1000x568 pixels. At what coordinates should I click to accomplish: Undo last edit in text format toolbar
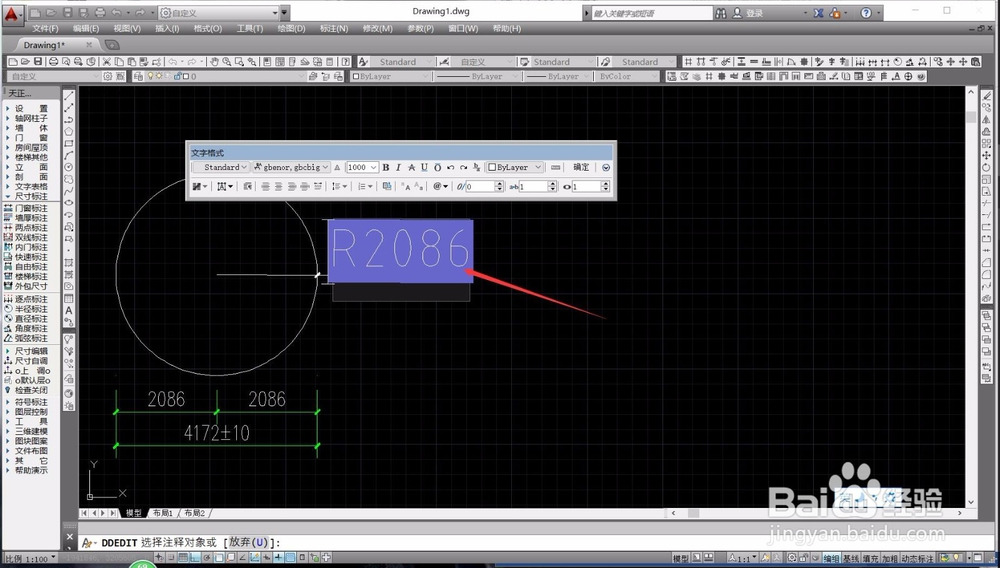tap(450, 167)
